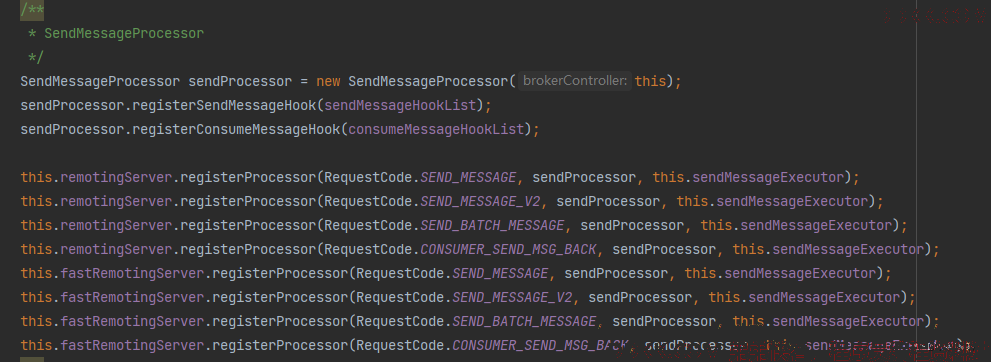Place cursor on the new keyword

tap(328, 81)
